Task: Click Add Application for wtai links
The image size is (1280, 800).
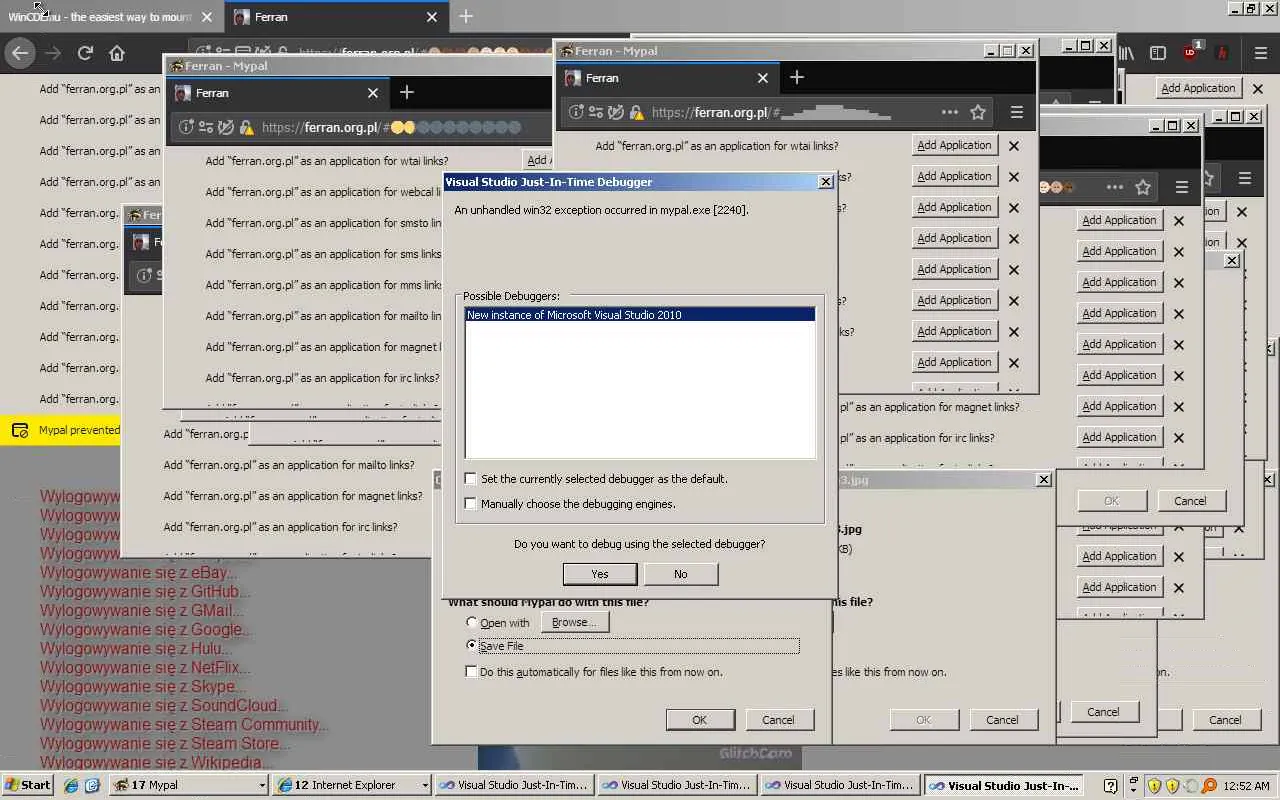Action: (x=954, y=145)
